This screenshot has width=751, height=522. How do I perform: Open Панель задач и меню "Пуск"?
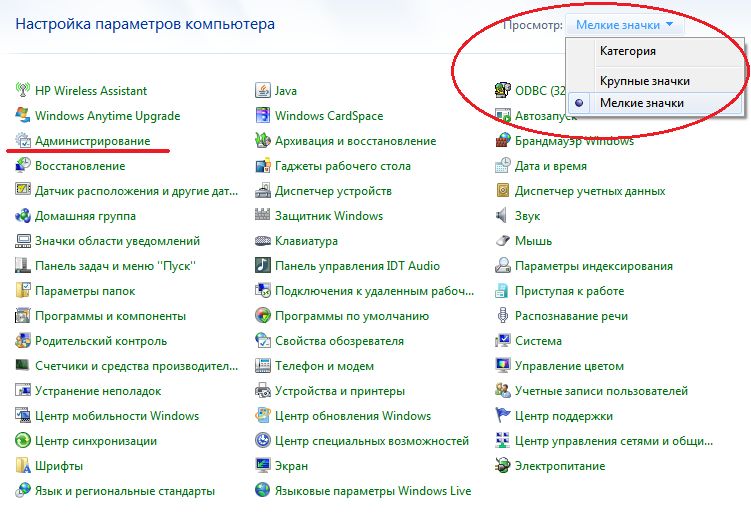coord(115,266)
